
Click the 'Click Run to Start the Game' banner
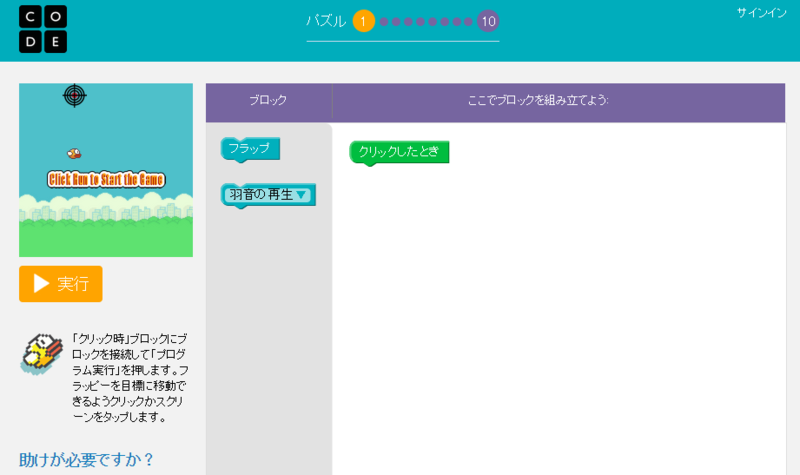point(106,180)
